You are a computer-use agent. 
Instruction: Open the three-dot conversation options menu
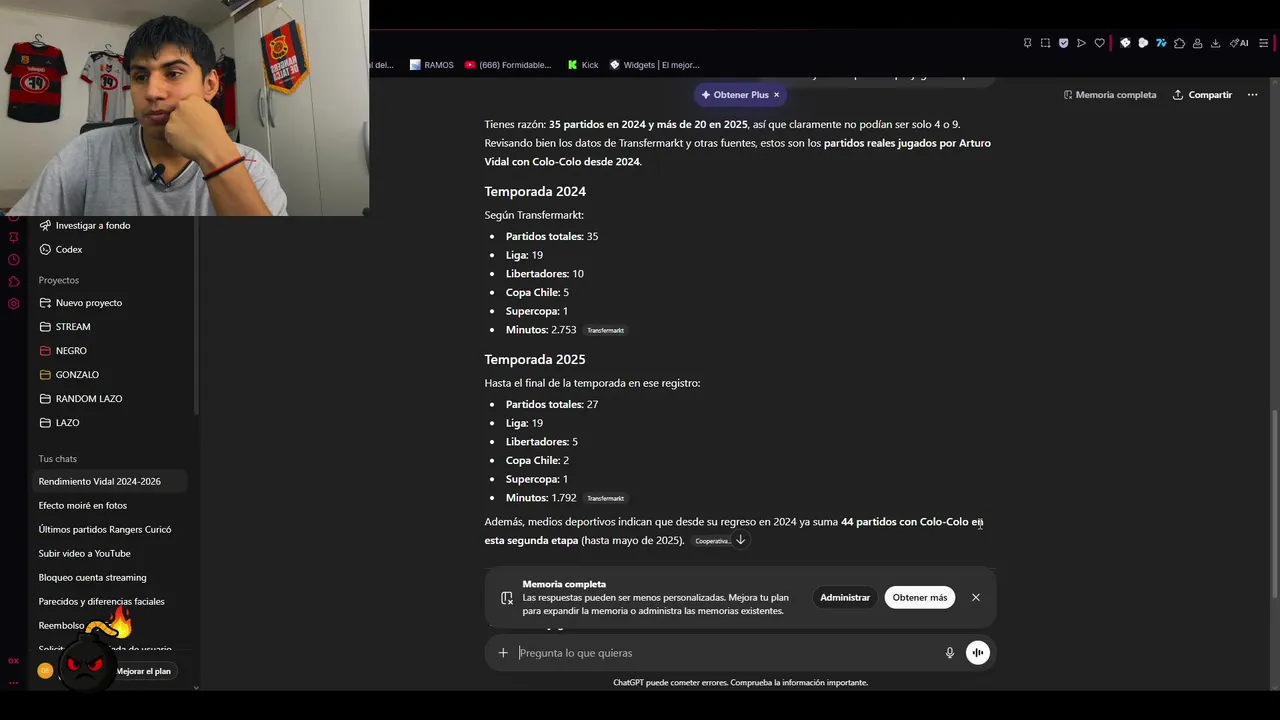[1252, 95]
